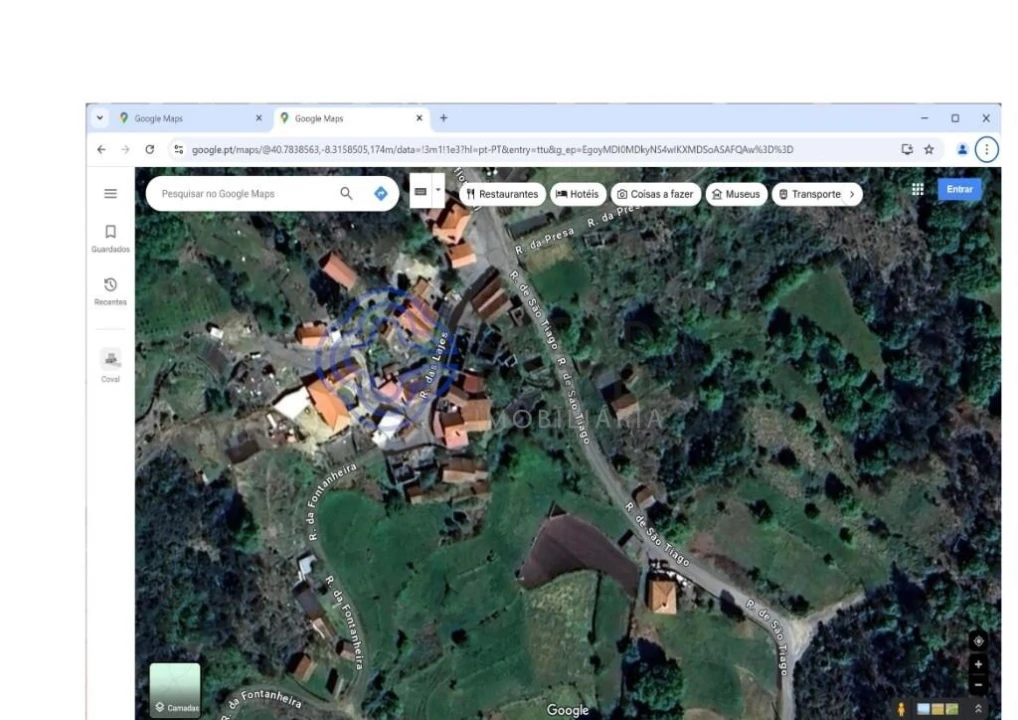Image resolution: width=1018 pixels, height=720 pixels.
Task: Click the my location target button
Action: coord(978,641)
